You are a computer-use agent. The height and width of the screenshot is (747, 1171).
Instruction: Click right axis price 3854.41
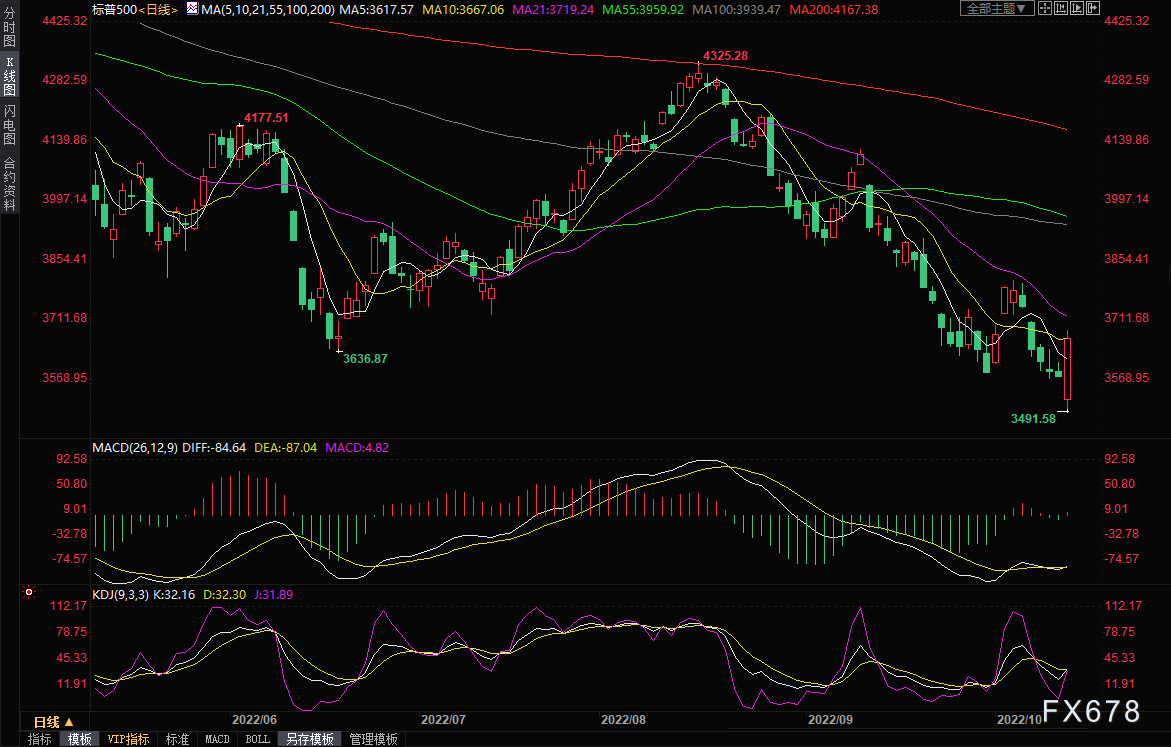pyautogui.click(x=1126, y=258)
